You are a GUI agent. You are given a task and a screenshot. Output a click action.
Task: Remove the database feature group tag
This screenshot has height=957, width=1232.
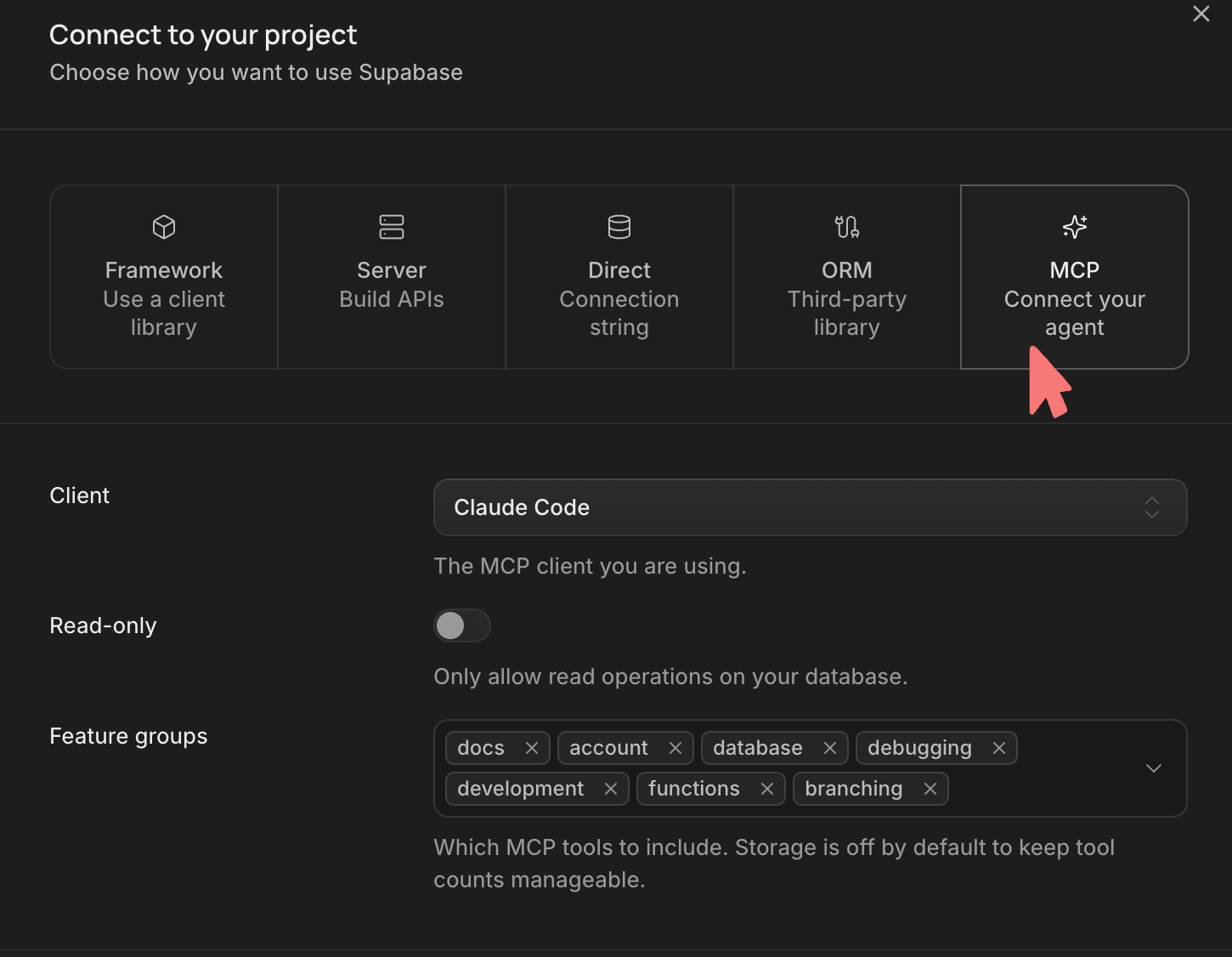[x=830, y=748]
